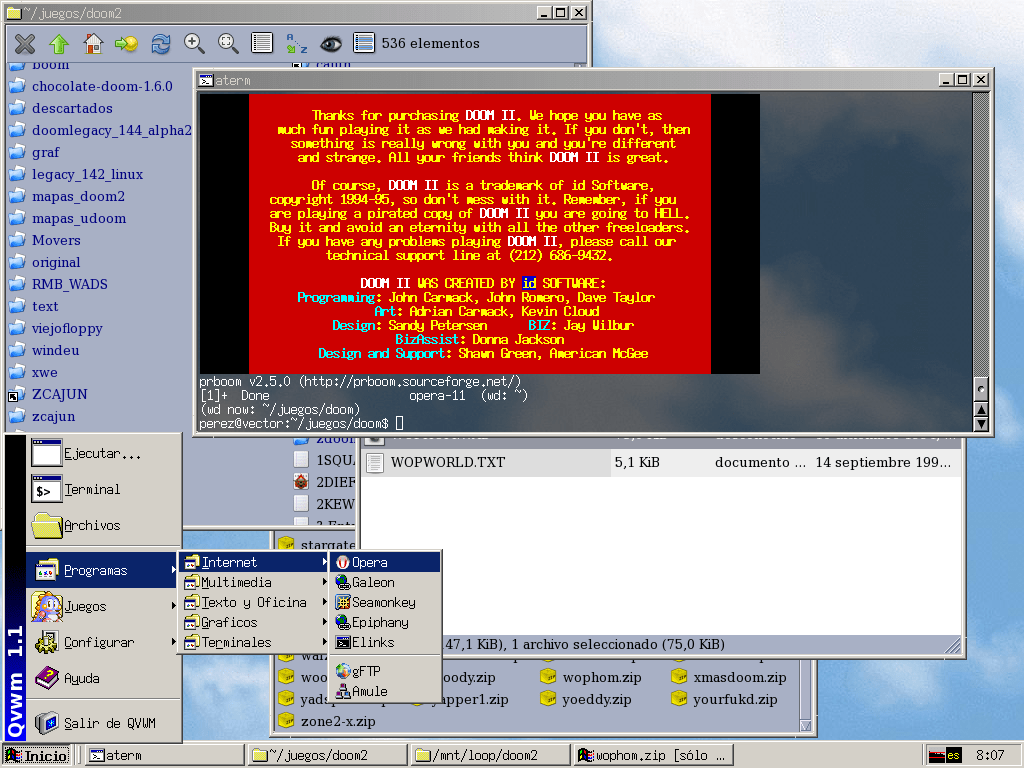Click the aterm terminal prompt line

coord(301,424)
